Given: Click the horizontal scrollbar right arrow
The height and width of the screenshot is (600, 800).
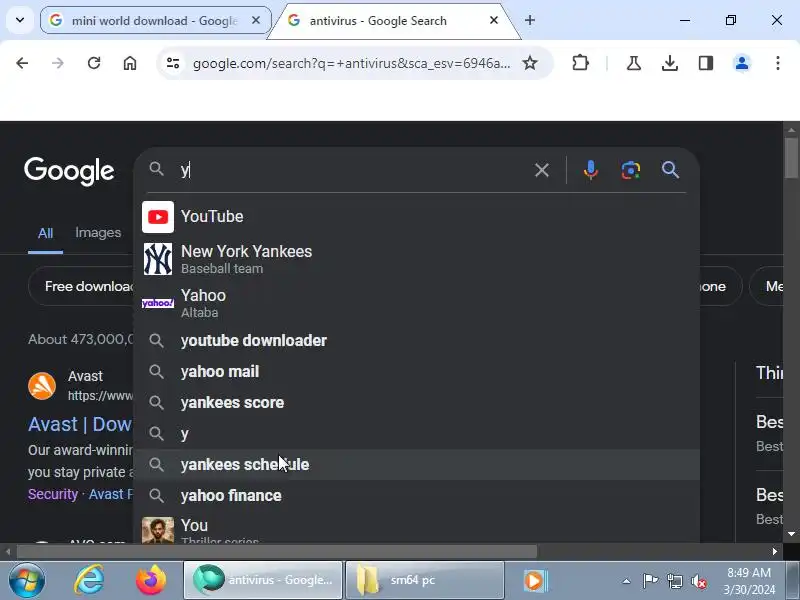Looking at the screenshot, I should (x=774, y=552).
